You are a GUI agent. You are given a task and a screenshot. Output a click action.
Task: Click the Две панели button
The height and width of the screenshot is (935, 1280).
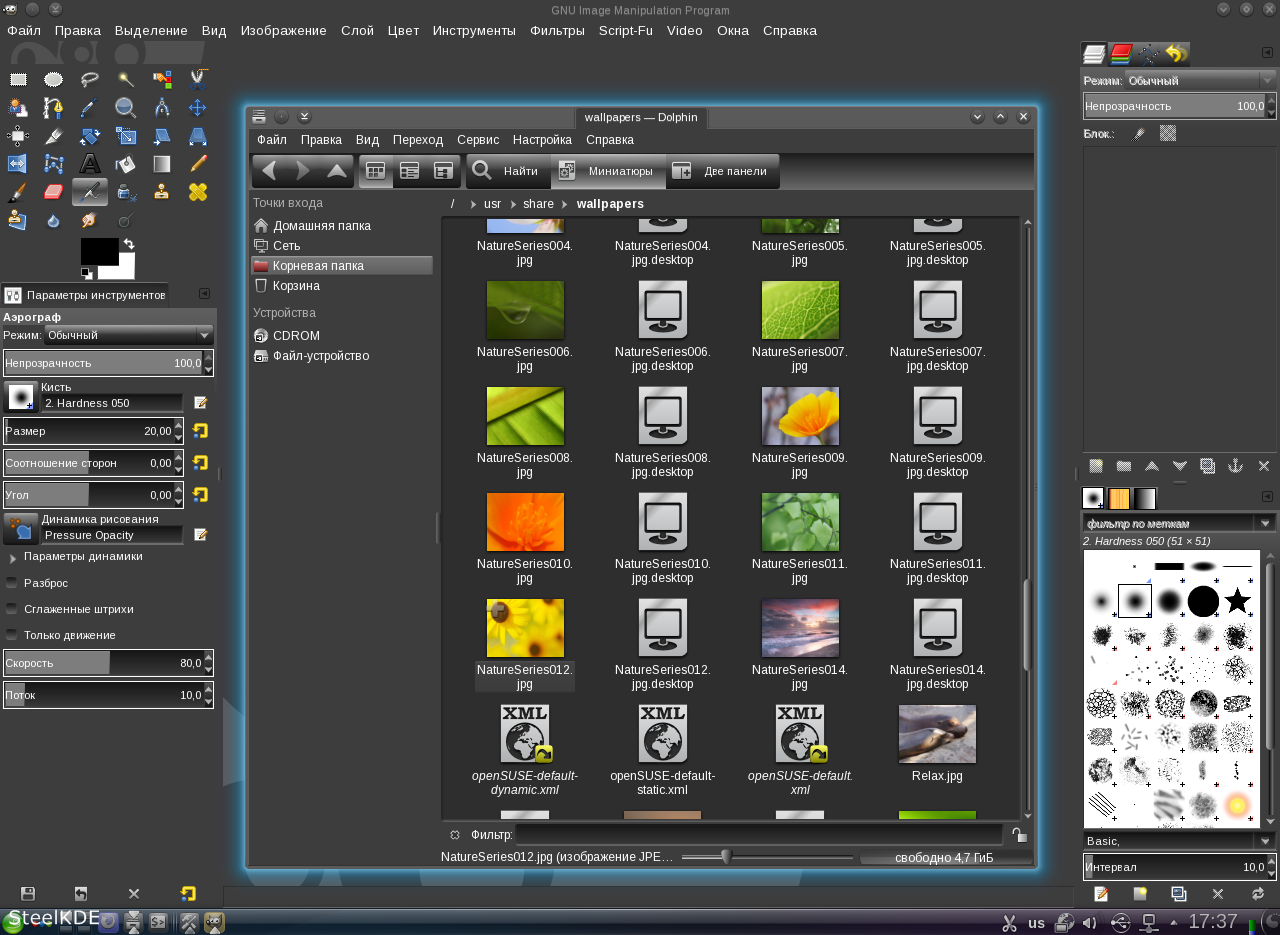723,171
